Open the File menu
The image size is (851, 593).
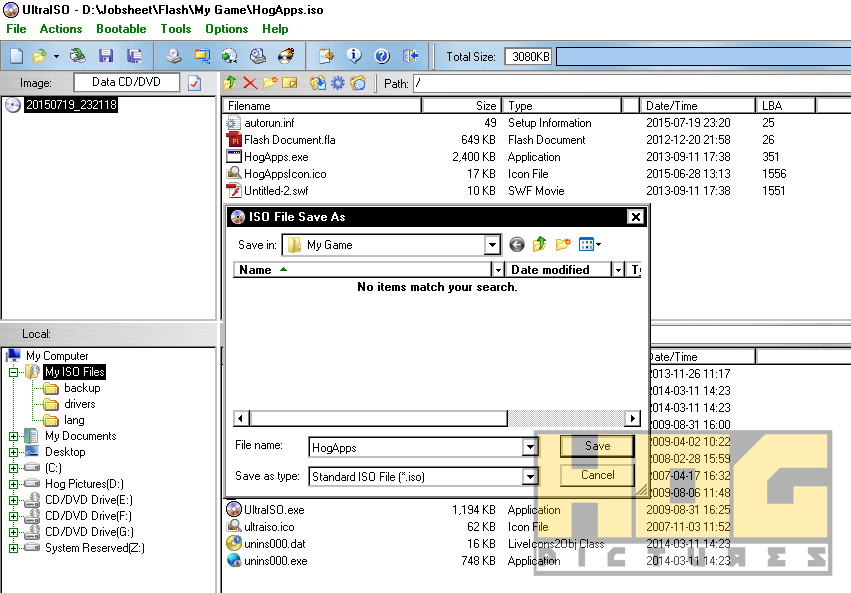click(16, 29)
